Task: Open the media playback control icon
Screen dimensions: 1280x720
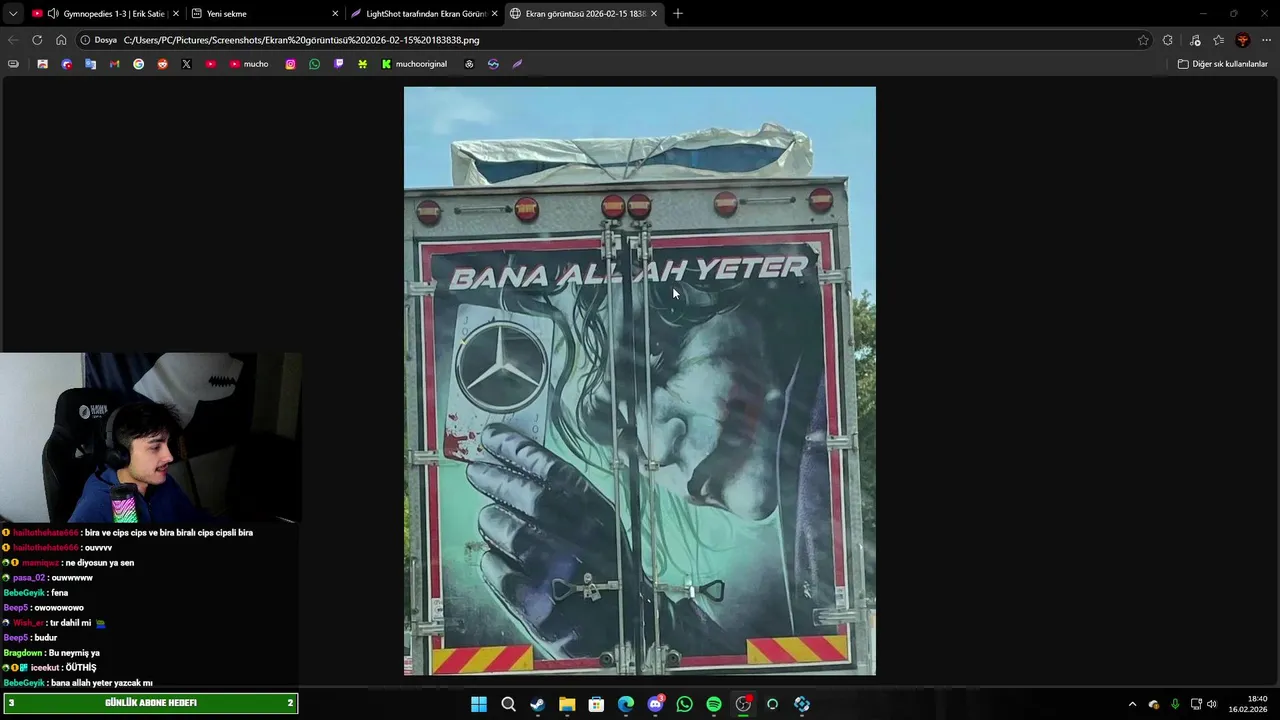Action: click(x=1195, y=40)
